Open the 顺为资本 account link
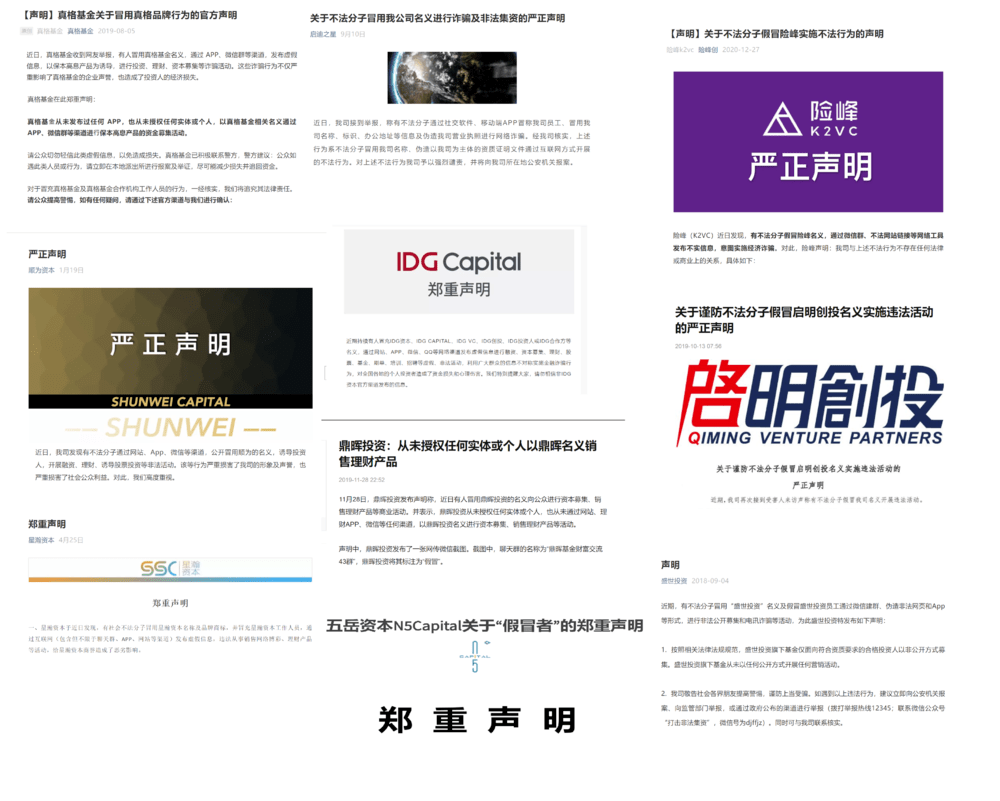This screenshot has height=801, width=1000. [41, 270]
